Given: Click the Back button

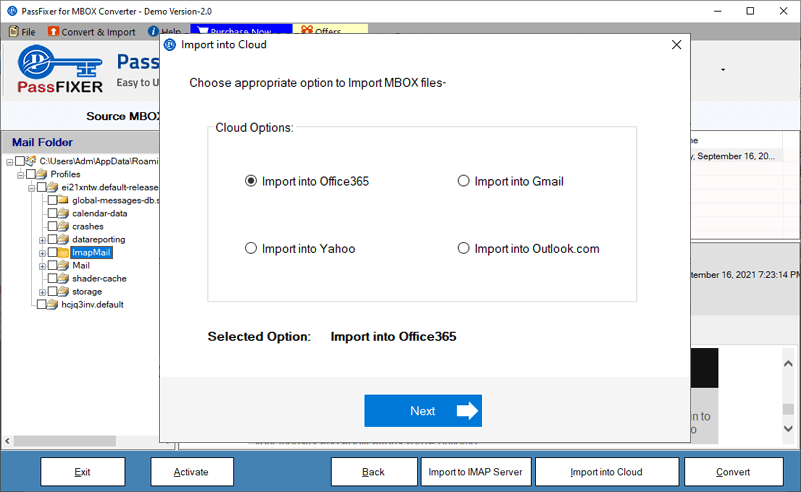Looking at the screenshot, I should click(x=374, y=472).
